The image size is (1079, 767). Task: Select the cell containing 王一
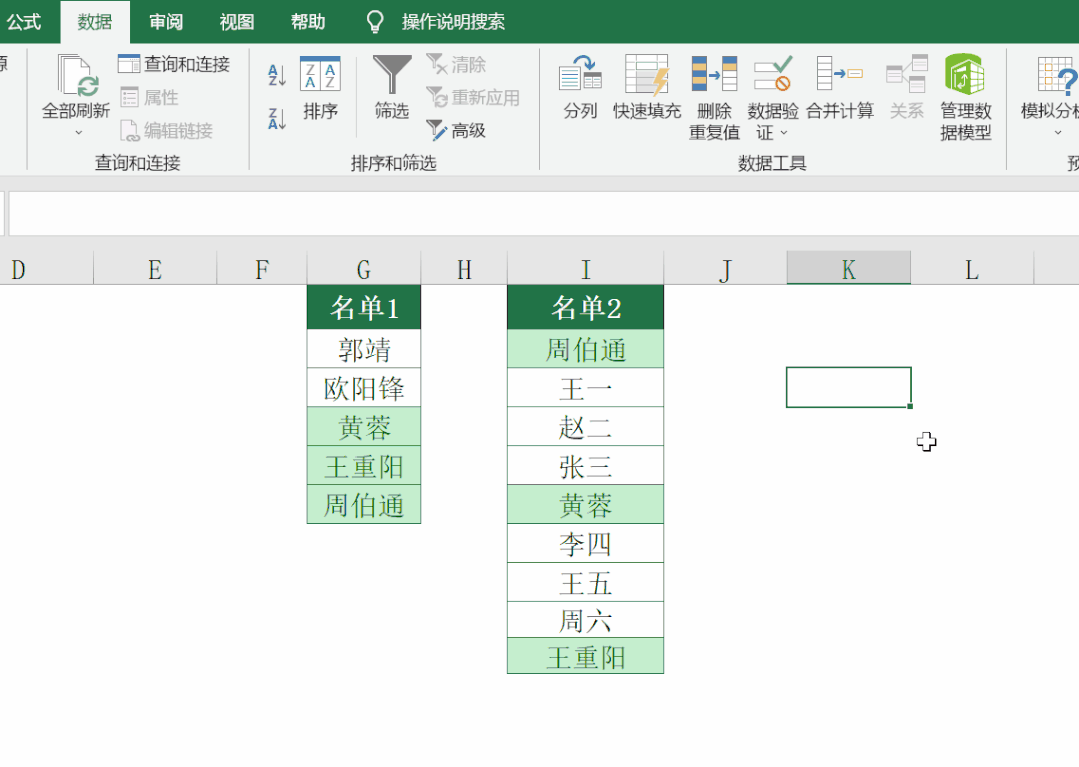[x=586, y=388]
